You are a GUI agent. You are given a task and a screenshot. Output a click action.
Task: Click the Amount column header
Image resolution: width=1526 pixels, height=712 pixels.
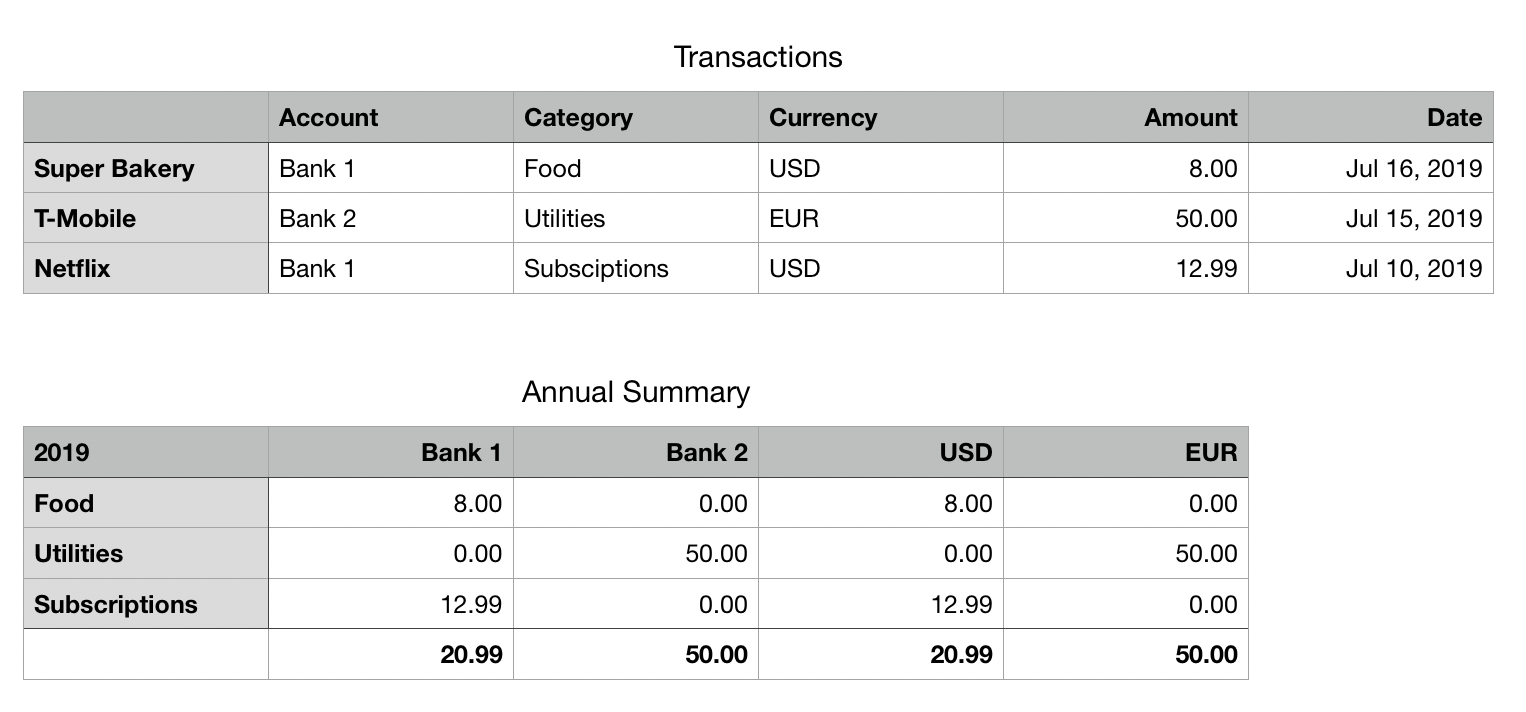[1126, 117]
